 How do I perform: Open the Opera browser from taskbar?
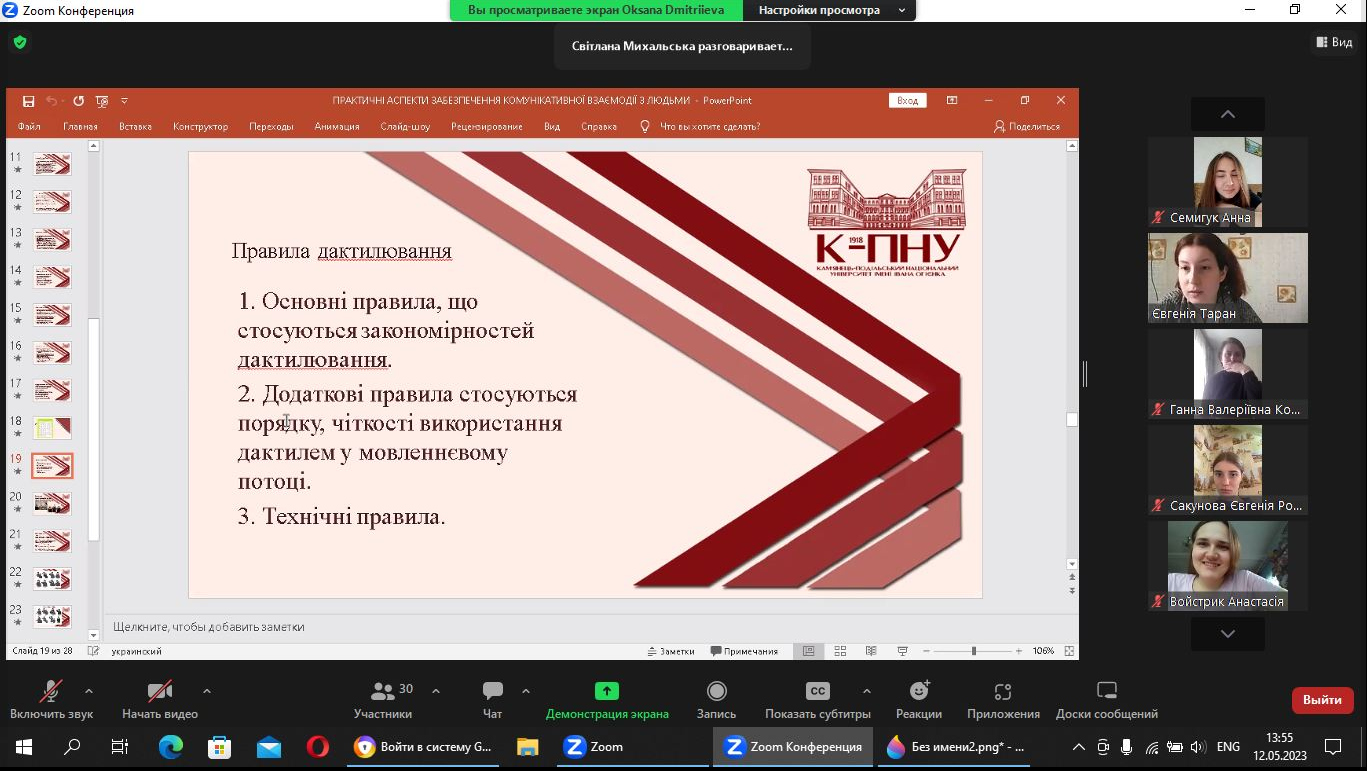[x=317, y=747]
